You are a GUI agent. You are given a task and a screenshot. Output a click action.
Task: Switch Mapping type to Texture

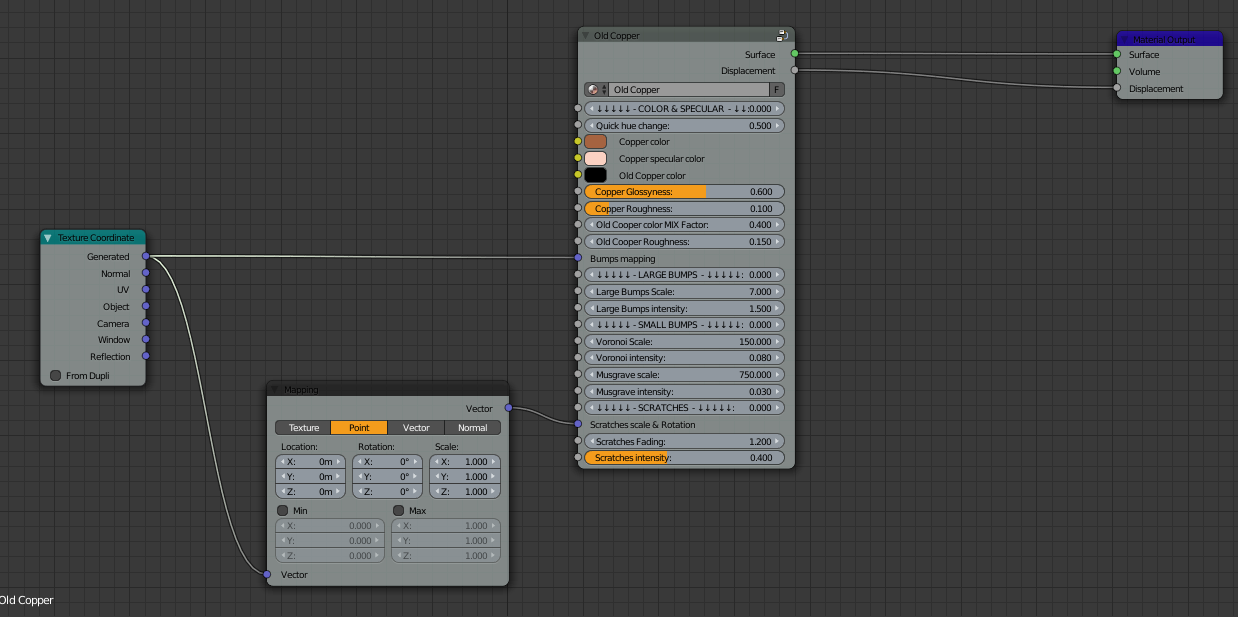304,428
